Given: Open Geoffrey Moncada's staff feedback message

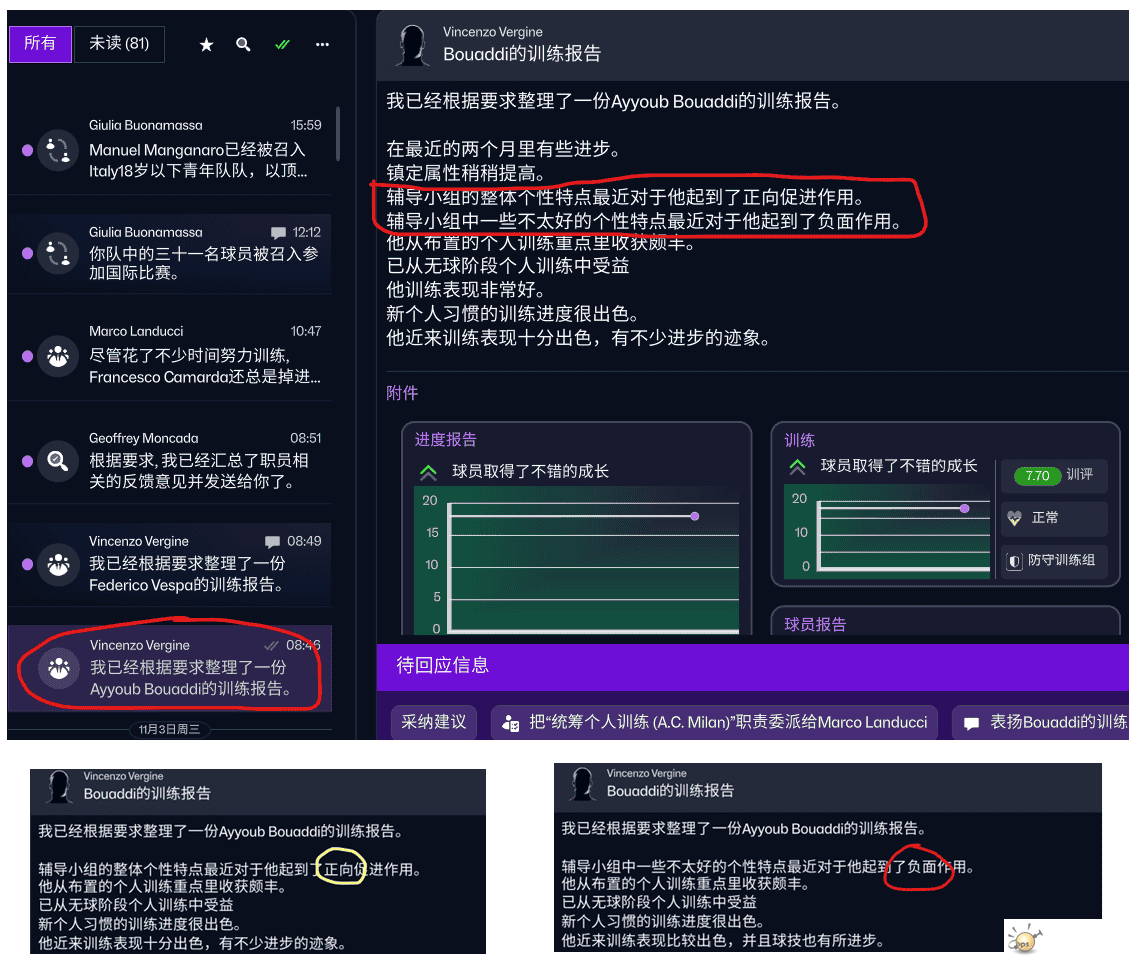Looking at the screenshot, I should pyautogui.click(x=170, y=460).
